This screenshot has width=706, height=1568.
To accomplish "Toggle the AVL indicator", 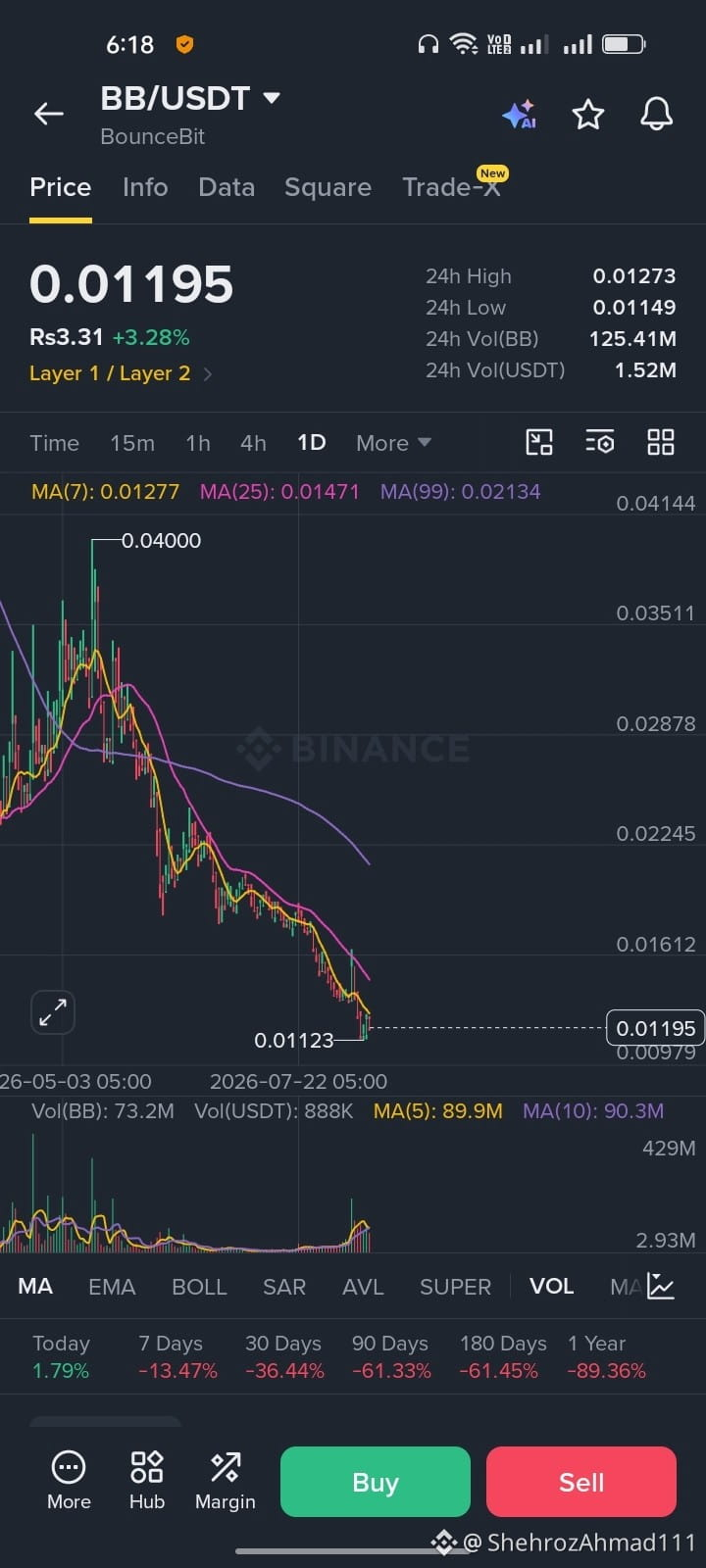I will tap(363, 1286).
